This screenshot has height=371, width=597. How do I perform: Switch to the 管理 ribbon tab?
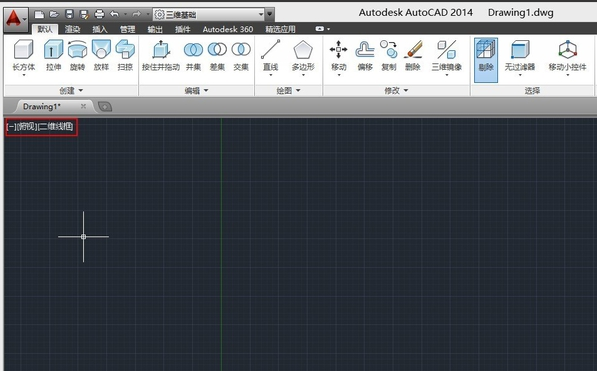pos(128,29)
